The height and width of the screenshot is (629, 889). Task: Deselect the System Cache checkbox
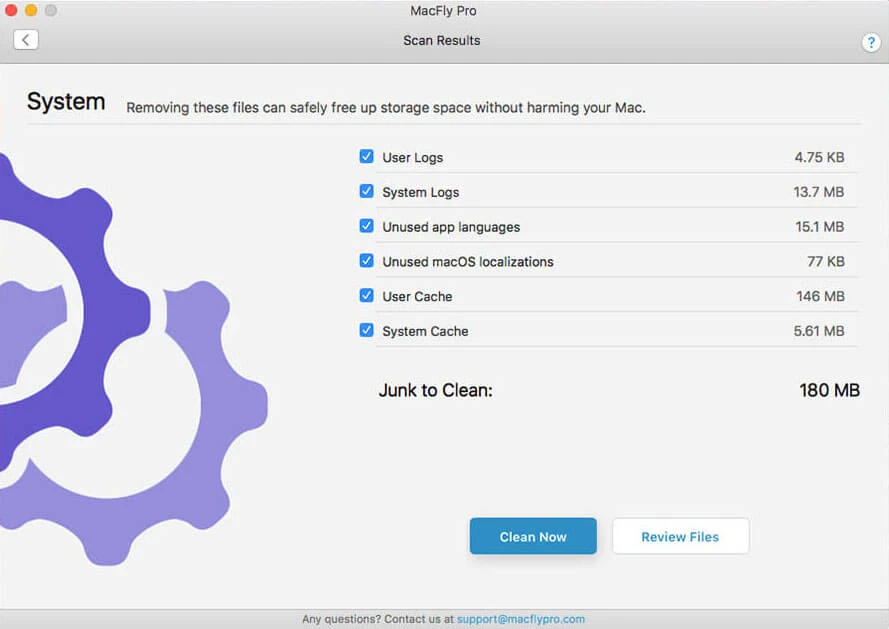366,330
